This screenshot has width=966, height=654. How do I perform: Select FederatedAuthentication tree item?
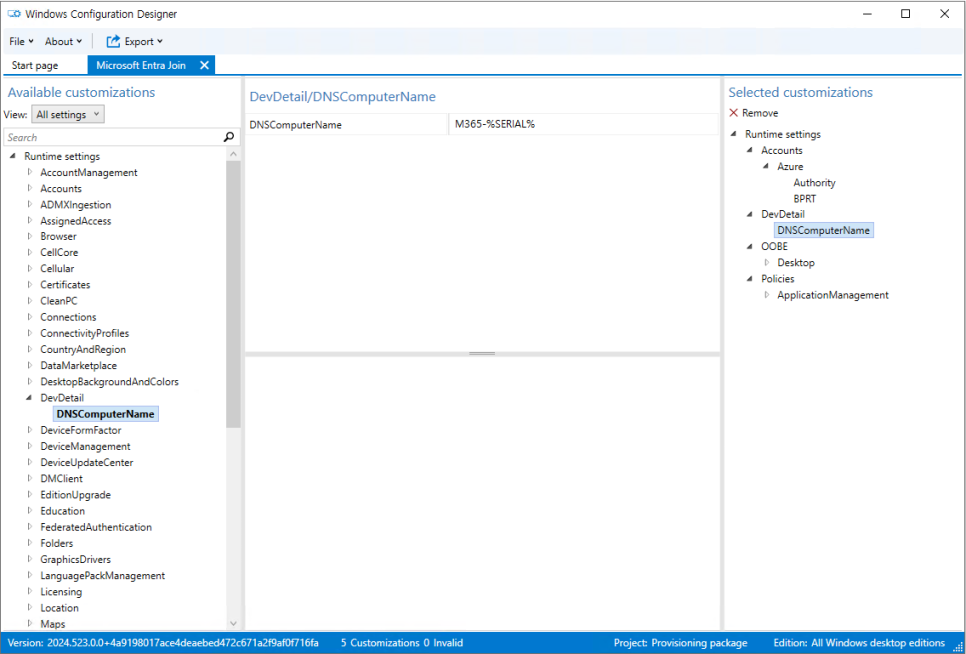coord(96,527)
